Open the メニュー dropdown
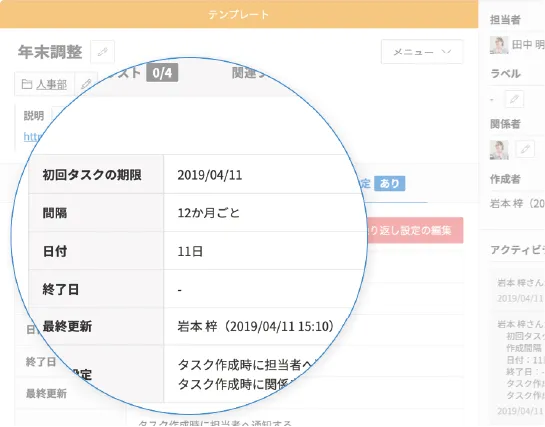The image size is (545, 427). 422,52
